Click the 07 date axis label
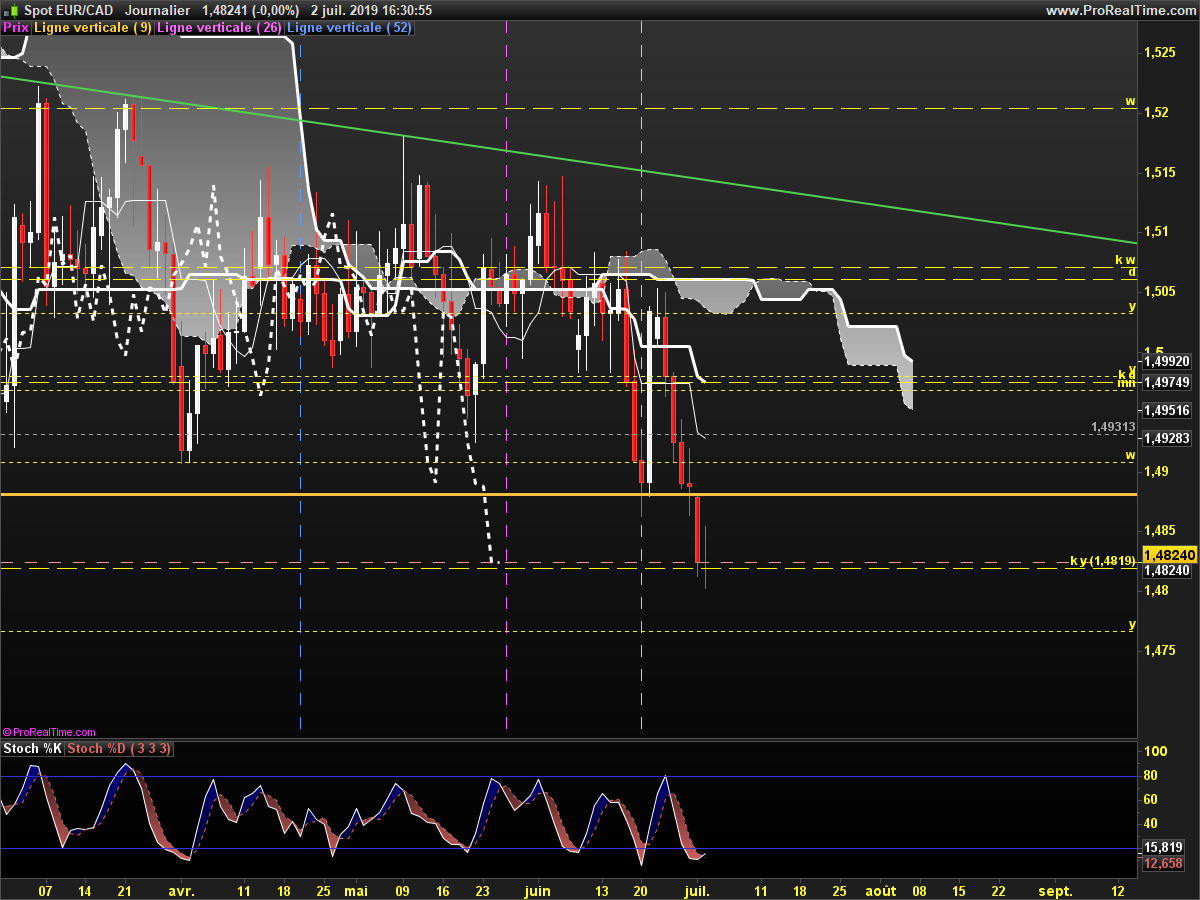Screen dimensions: 1200x900 click(x=45, y=890)
